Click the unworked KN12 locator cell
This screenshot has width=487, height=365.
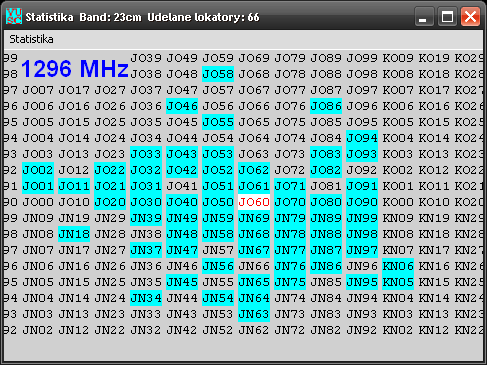[x=434, y=330]
